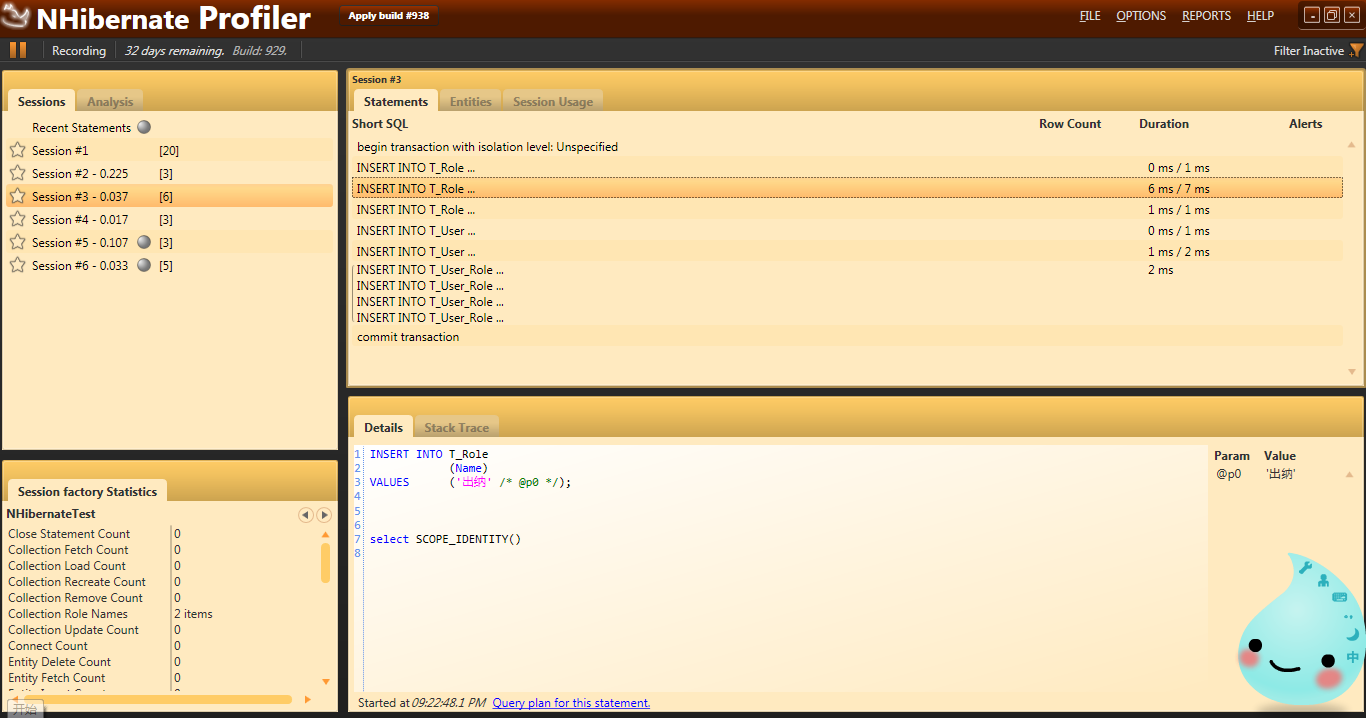Pause the profiler recording

(17, 50)
